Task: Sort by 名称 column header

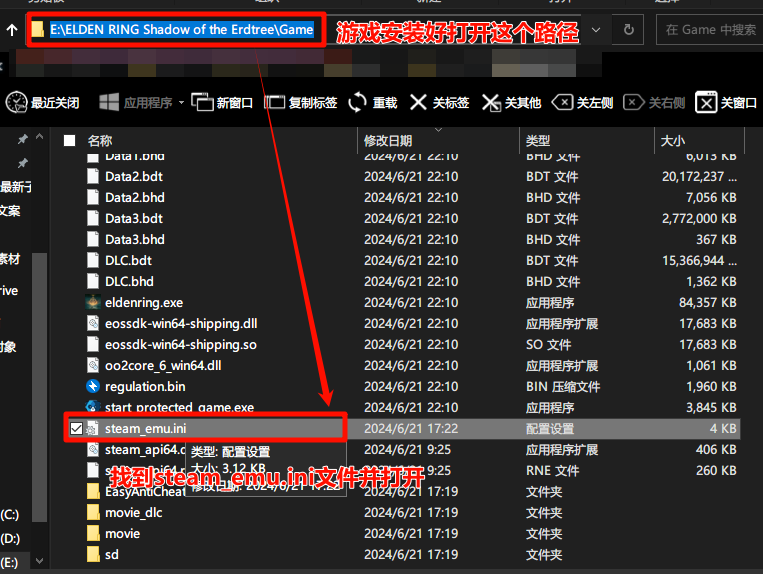Action: tap(100, 141)
